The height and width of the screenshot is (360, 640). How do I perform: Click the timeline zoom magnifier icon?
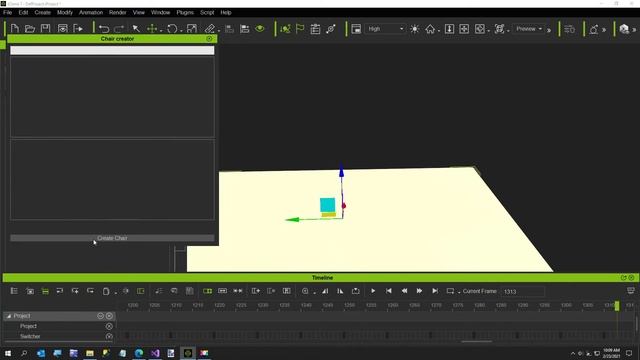coord(305,291)
